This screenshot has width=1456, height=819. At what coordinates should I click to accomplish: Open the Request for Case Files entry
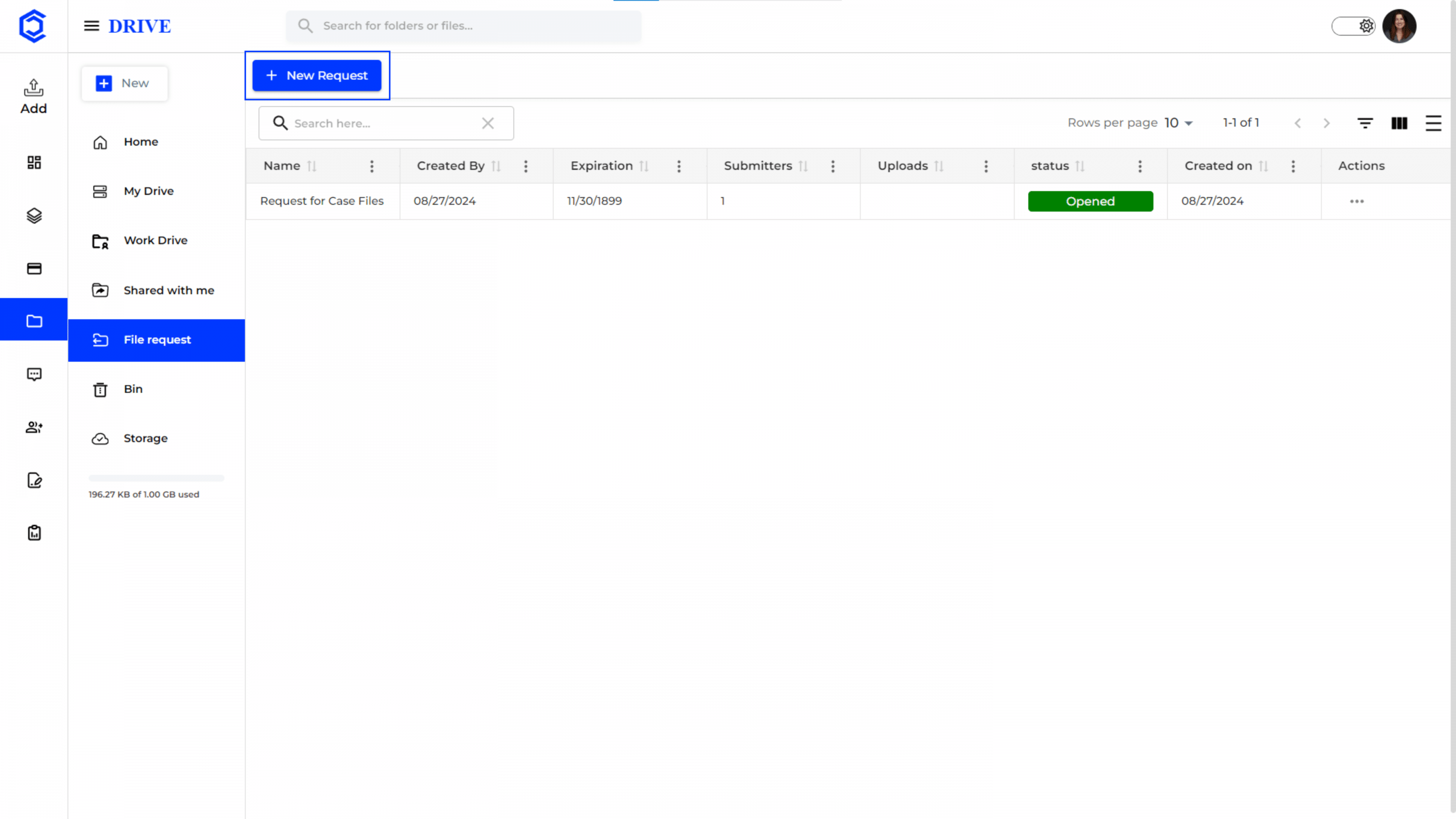[322, 201]
